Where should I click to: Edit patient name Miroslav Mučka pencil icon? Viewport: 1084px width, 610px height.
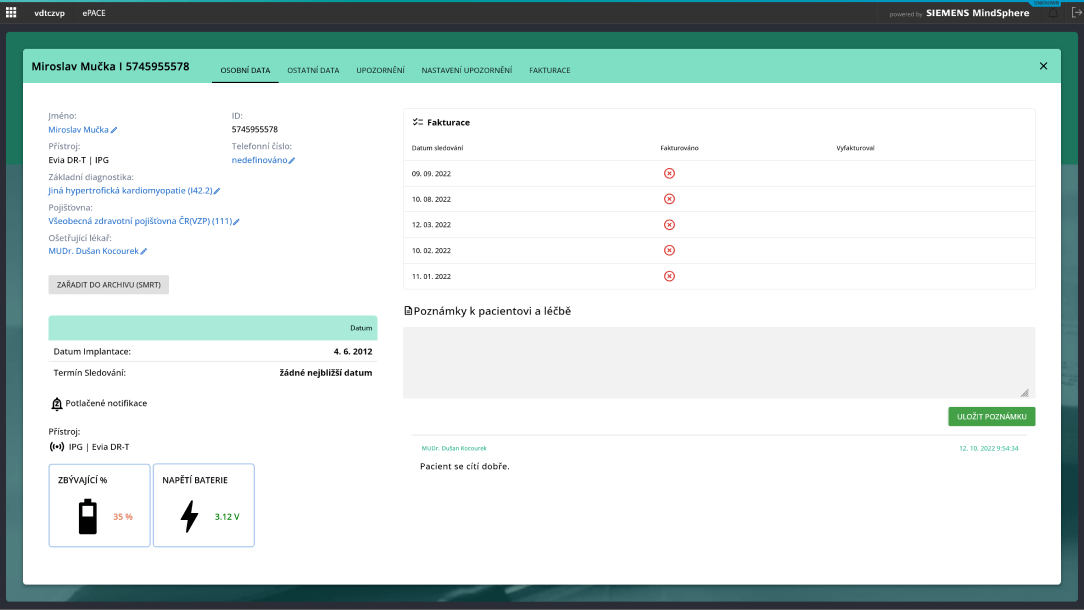pyautogui.click(x=114, y=130)
